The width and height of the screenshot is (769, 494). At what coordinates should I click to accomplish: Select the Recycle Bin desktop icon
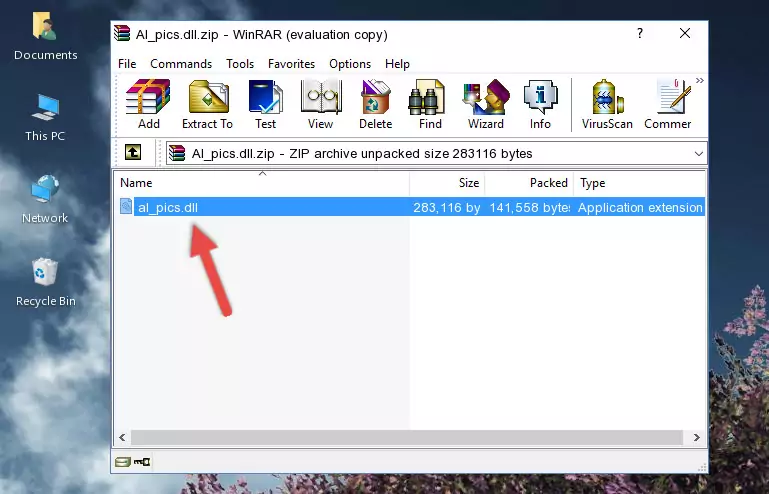click(x=46, y=282)
